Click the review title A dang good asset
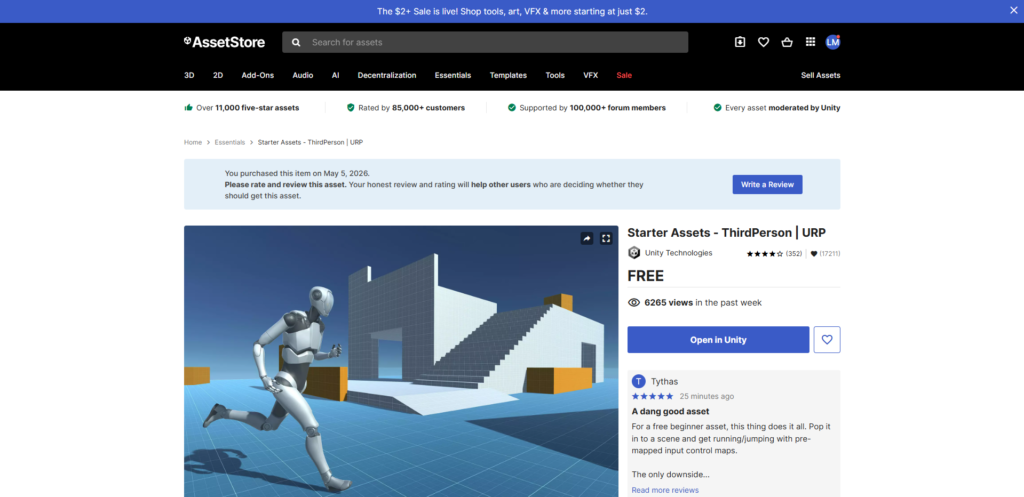The width and height of the screenshot is (1024, 497). (x=671, y=411)
